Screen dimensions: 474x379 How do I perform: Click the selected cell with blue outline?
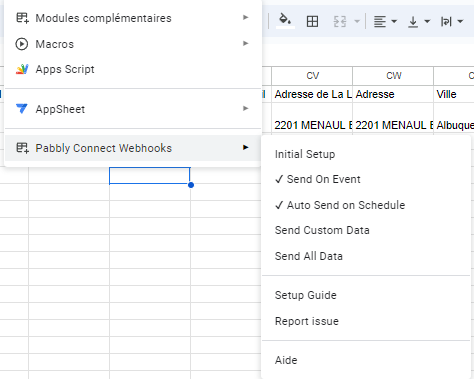[150, 175]
